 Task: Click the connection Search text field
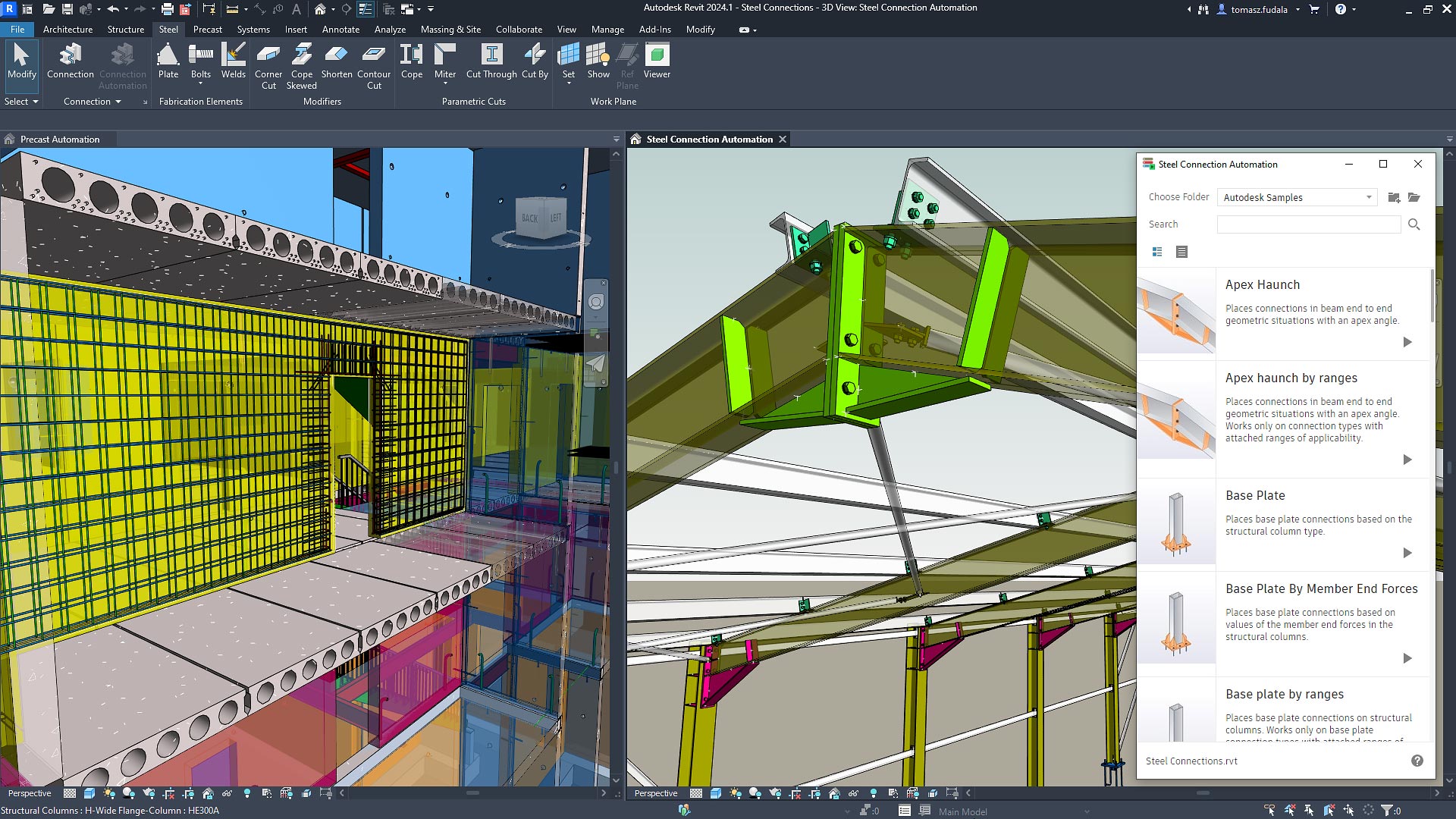1308,224
